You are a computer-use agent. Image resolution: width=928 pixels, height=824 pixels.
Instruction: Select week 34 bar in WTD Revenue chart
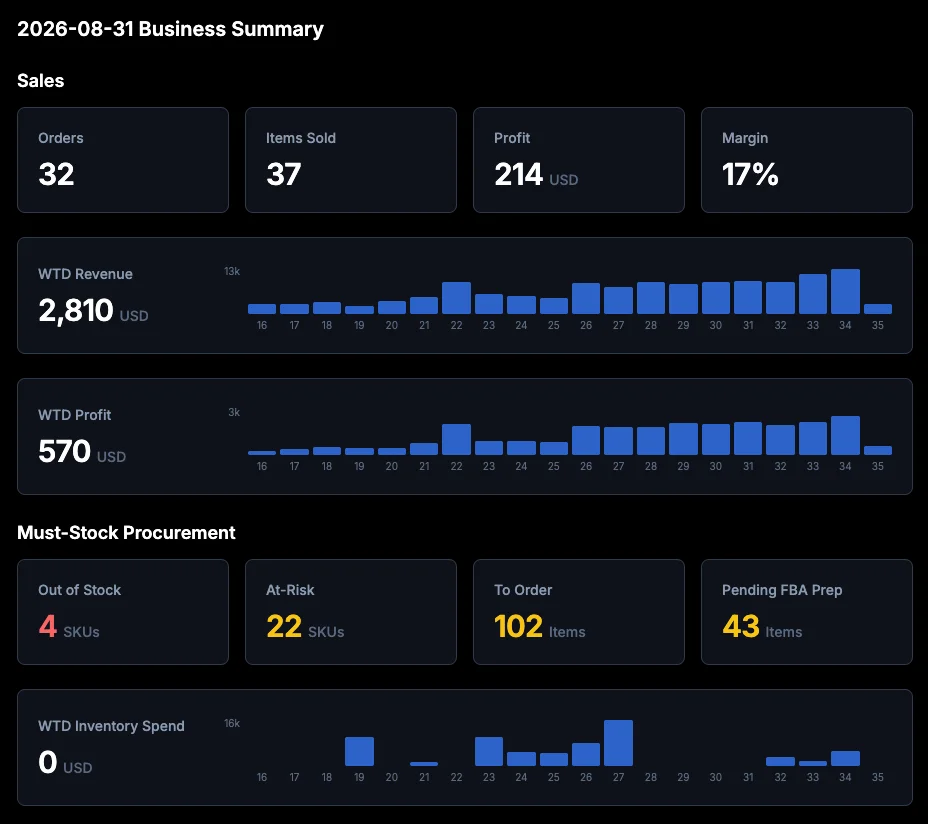pos(845,291)
